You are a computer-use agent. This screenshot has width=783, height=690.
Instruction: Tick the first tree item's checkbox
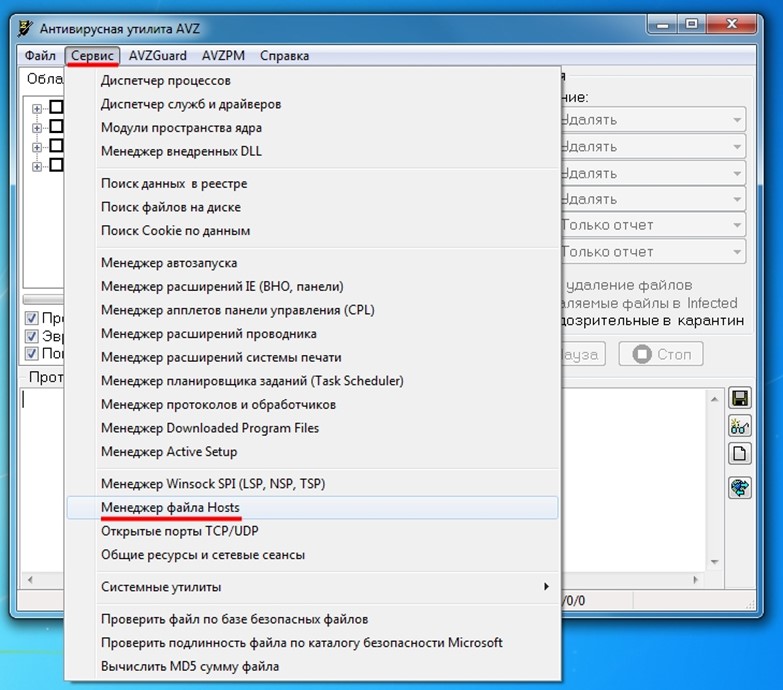[56, 107]
